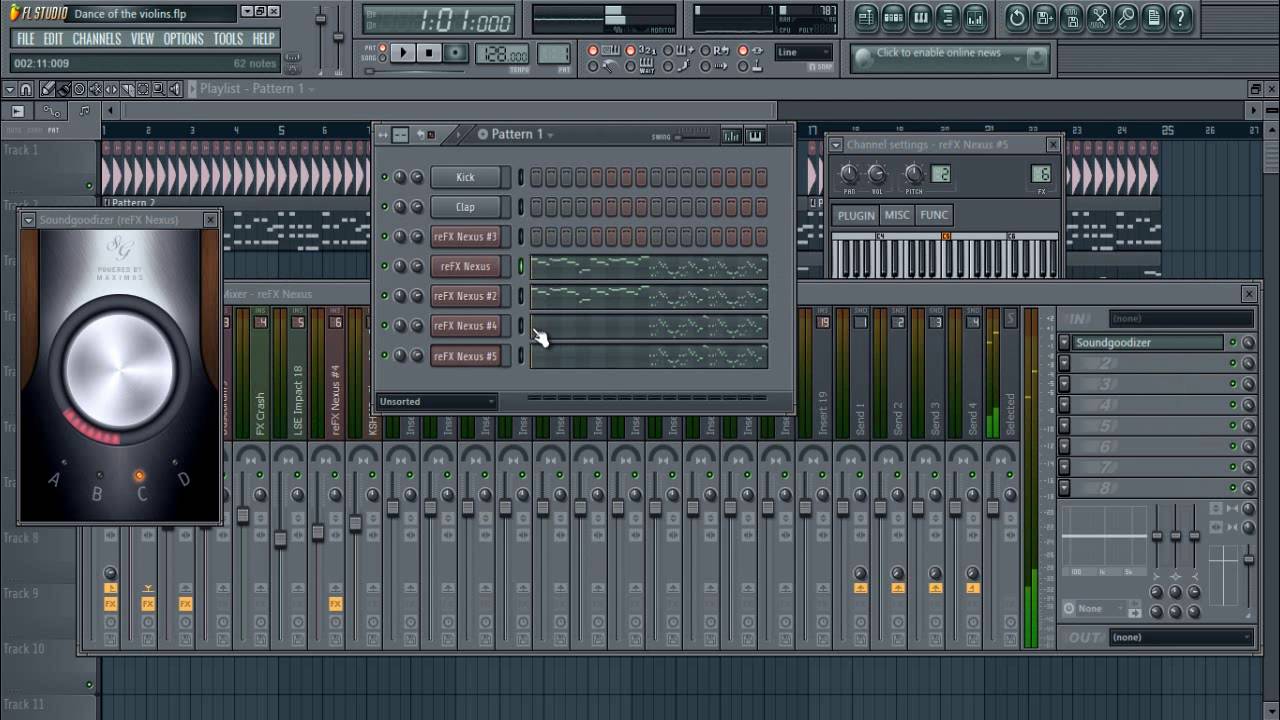The width and height of the screenshot is (1280, 720).
Task: Select the Zoom tool in Playlist toolbar
Action: tap(159, 89)
